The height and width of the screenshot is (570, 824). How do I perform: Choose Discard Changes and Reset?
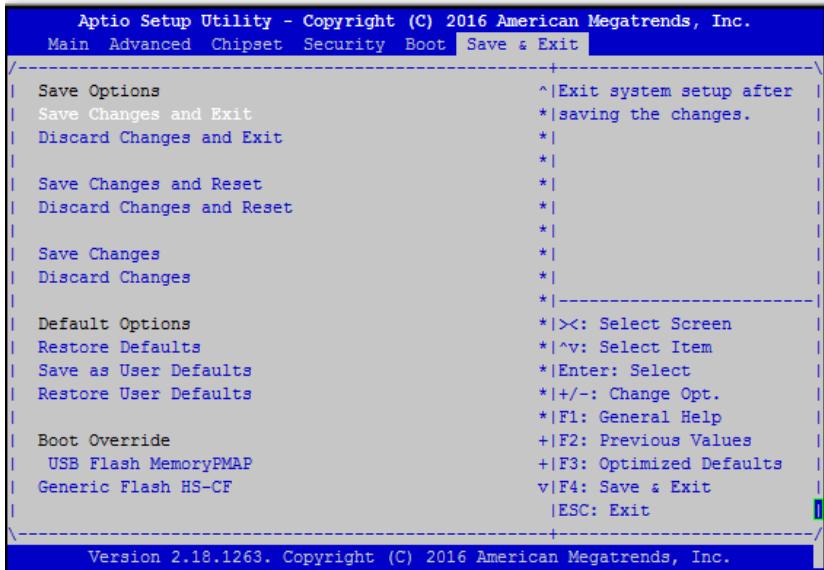[x=165, y=208]
